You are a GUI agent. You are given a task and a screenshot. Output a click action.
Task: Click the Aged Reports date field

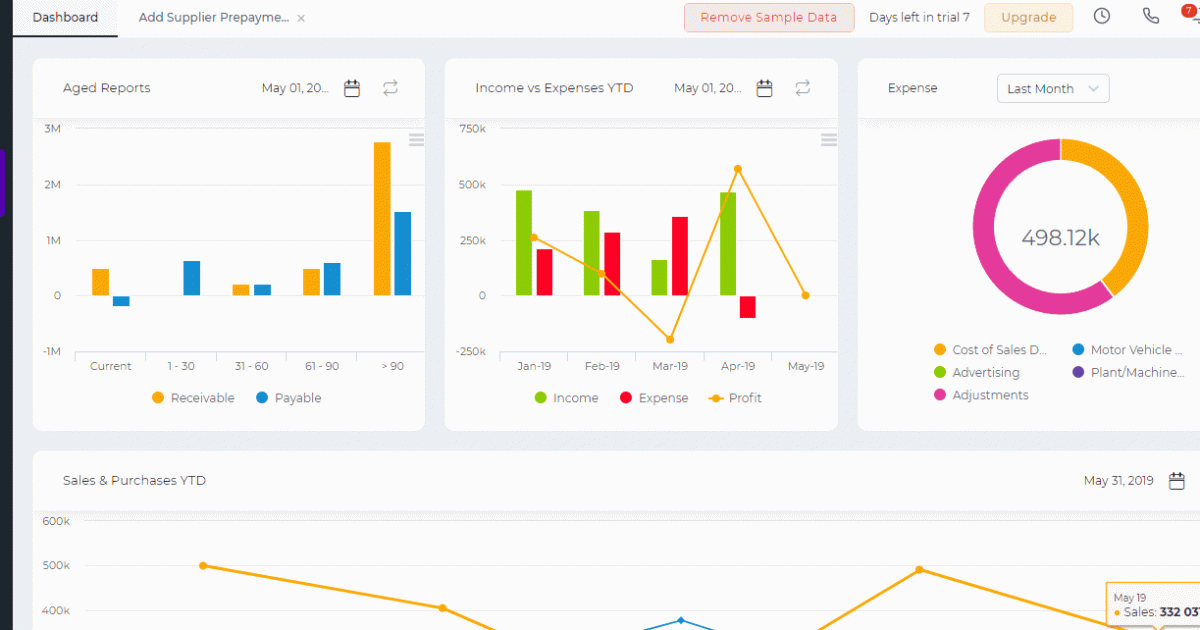[295, 88]
